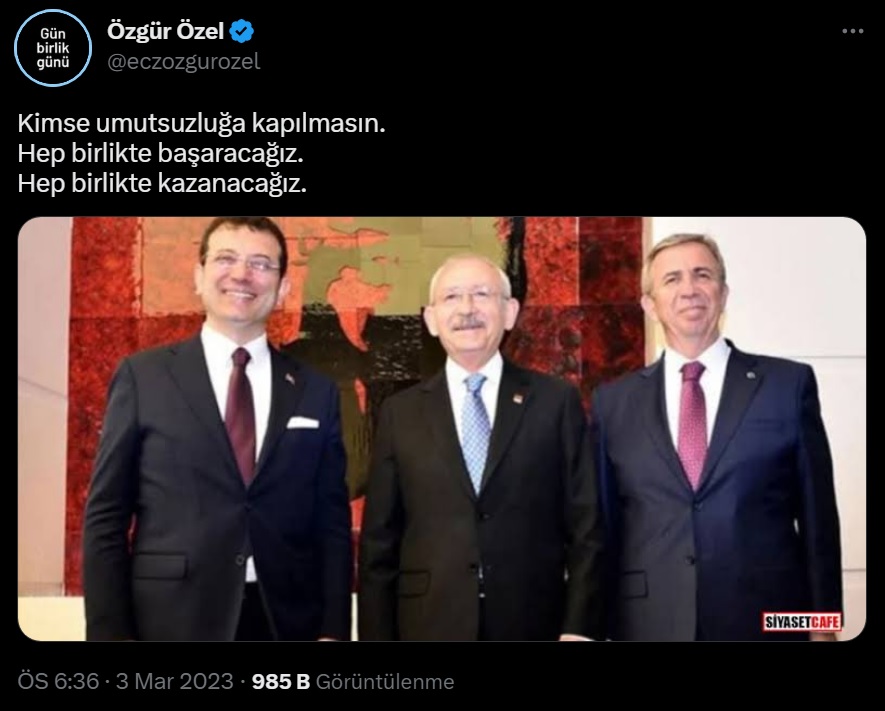The image size is (885, 711).
Task: Click the line "Hep birlikte kazanacağız."
Action: (163, 183)
